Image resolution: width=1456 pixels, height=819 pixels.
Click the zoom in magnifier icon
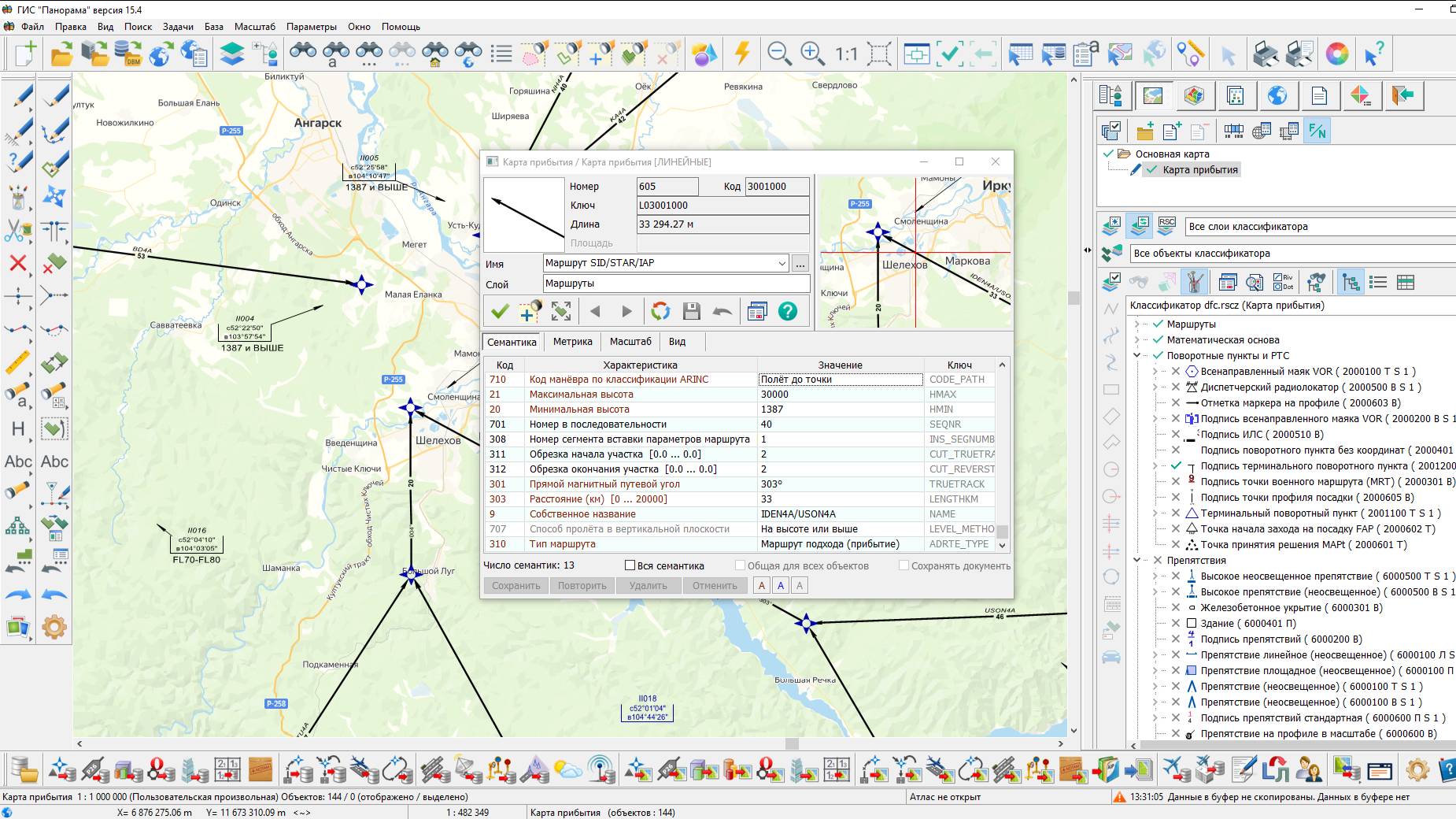click(x=811, y=54)
